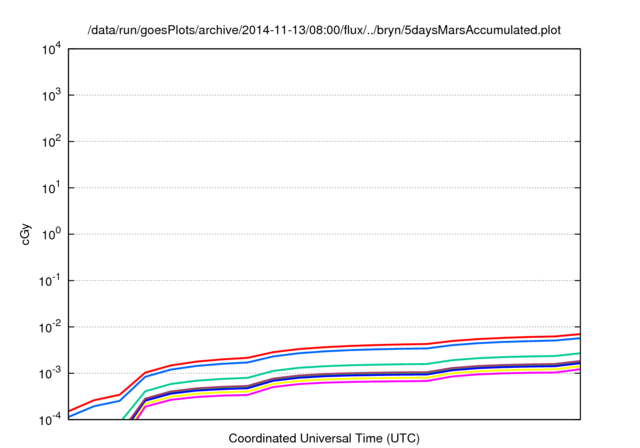Click the 10^-1 y-axis tick label

[x=50, y=281]
